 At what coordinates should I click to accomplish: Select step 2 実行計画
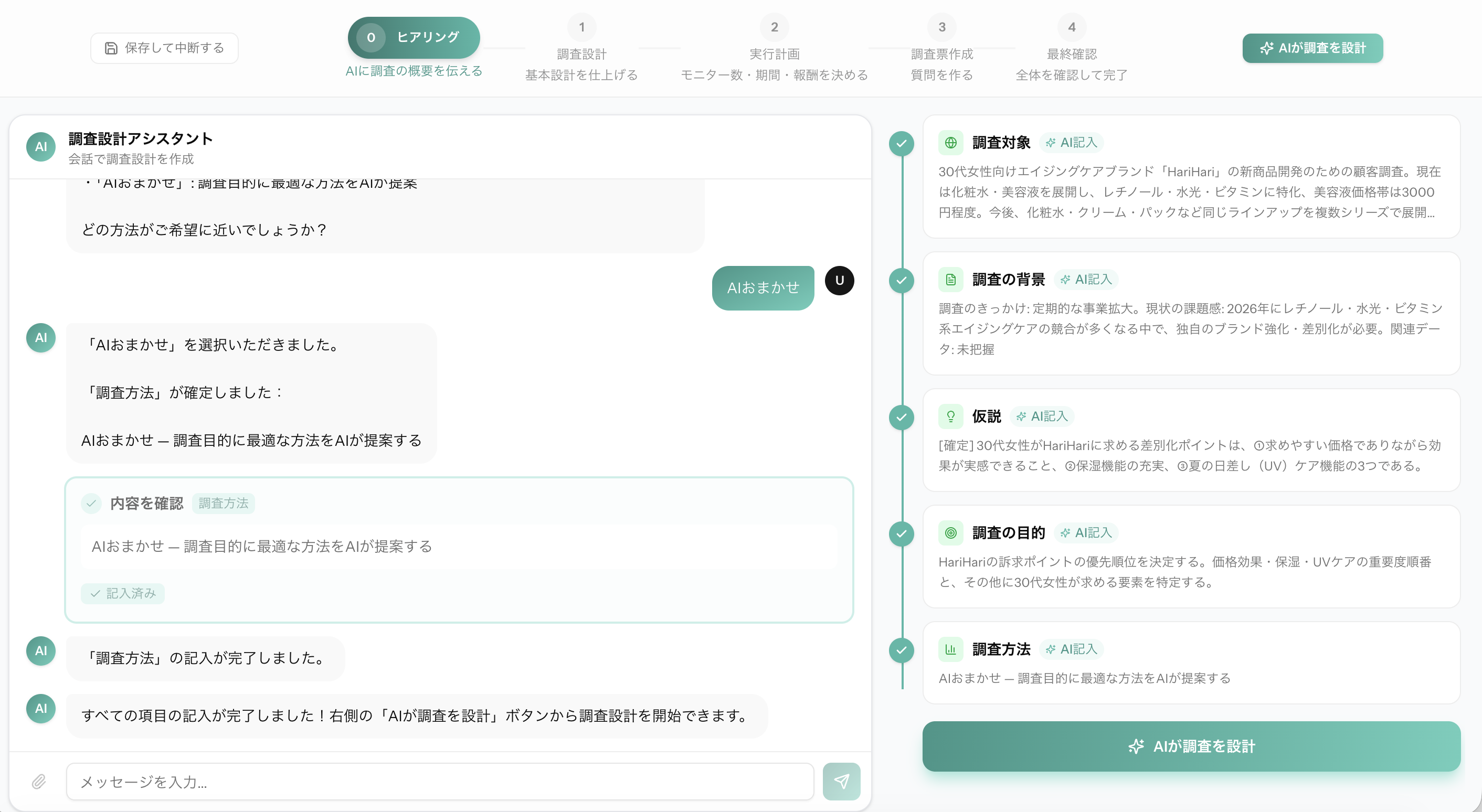[x=775, y=47]
